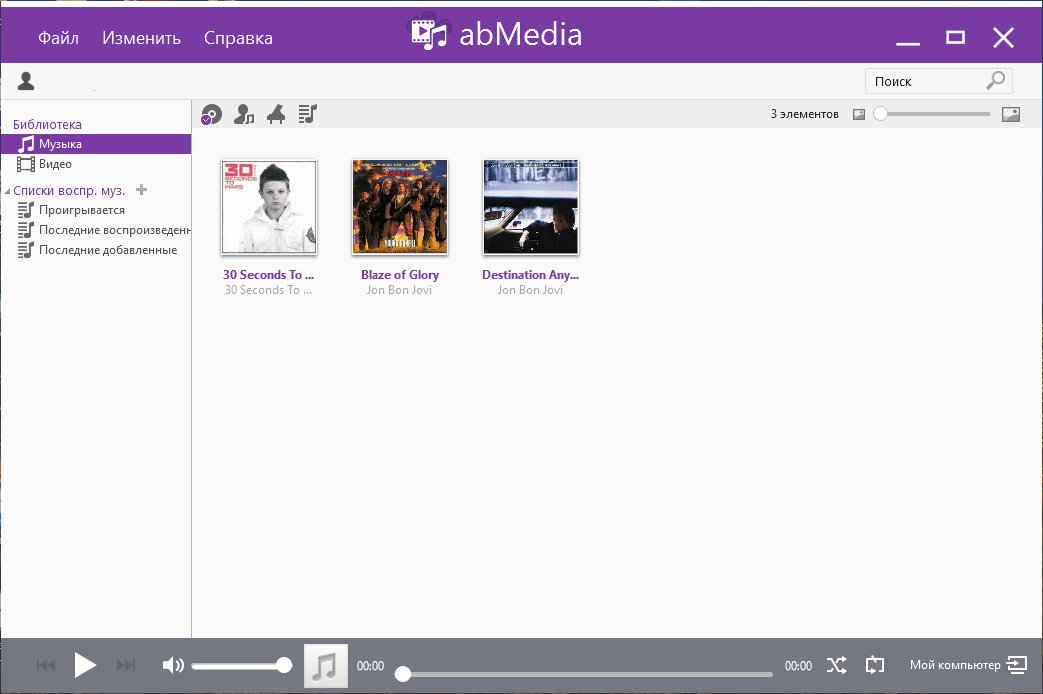The image size is (1043, 694).
Task: Mute the volume speaker icon
Action: tap(173, 665)
